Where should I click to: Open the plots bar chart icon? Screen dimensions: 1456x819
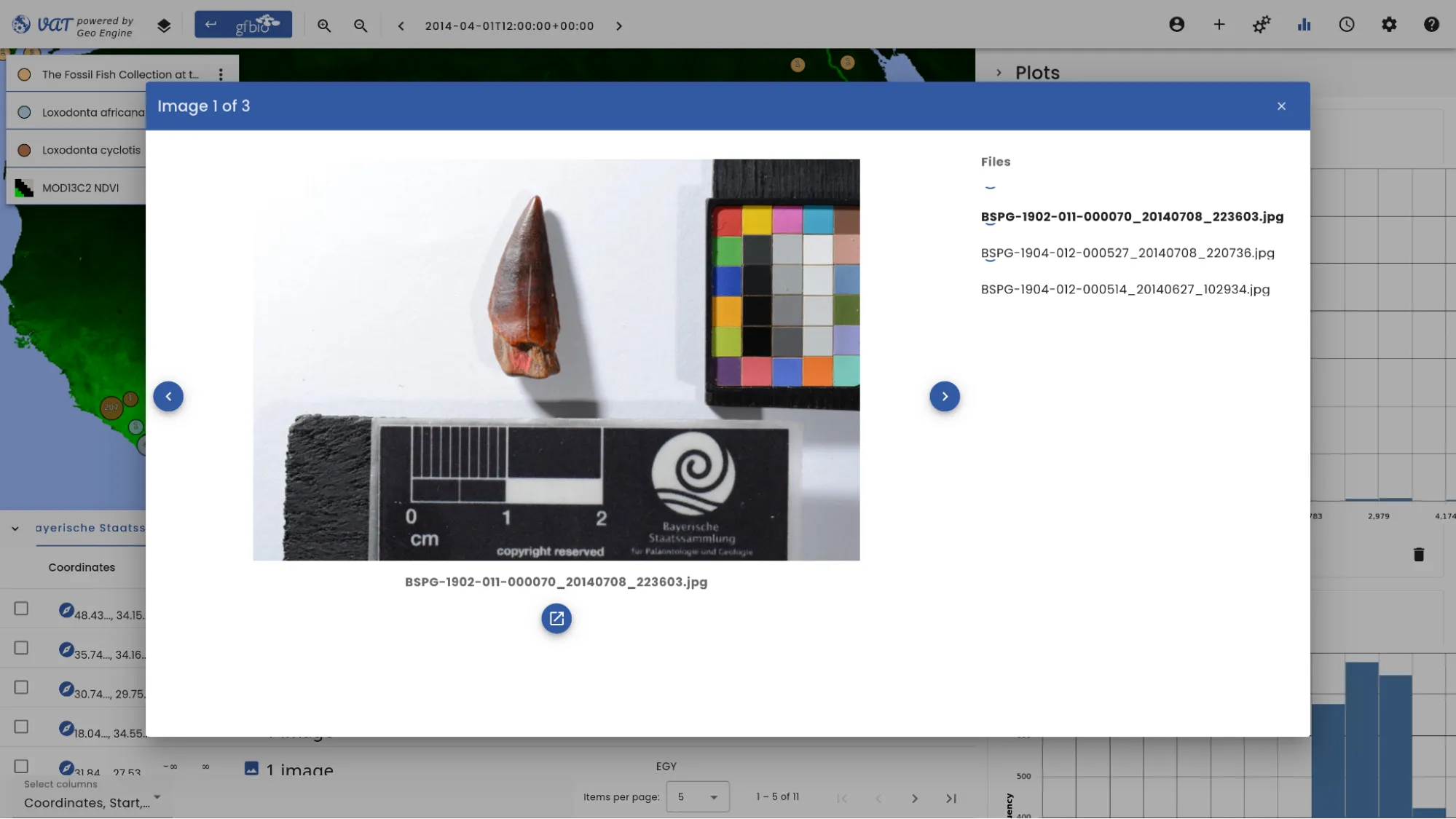[x=1304, y=25]
